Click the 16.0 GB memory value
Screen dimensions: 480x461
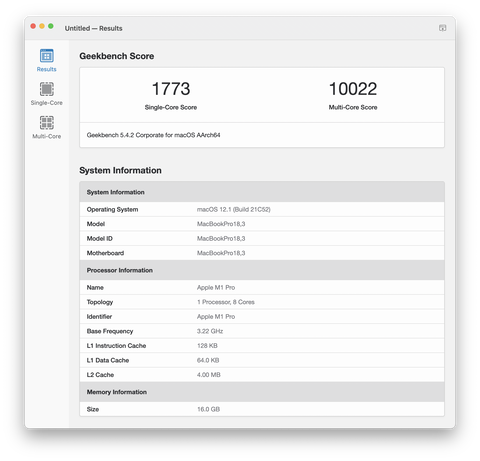[208, 409]
